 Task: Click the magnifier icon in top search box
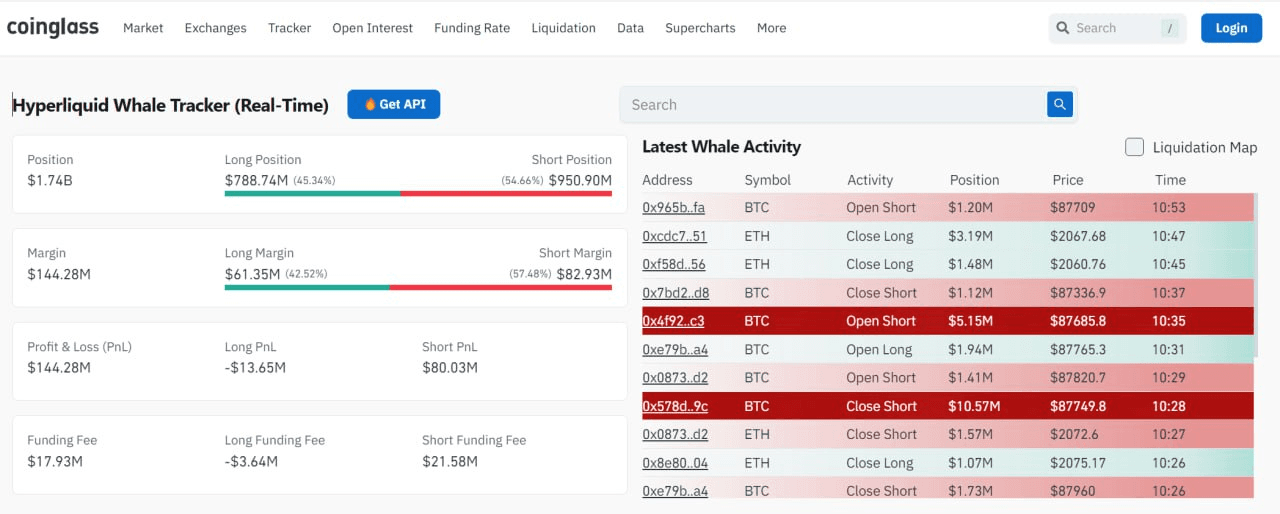click(1062, 28)
